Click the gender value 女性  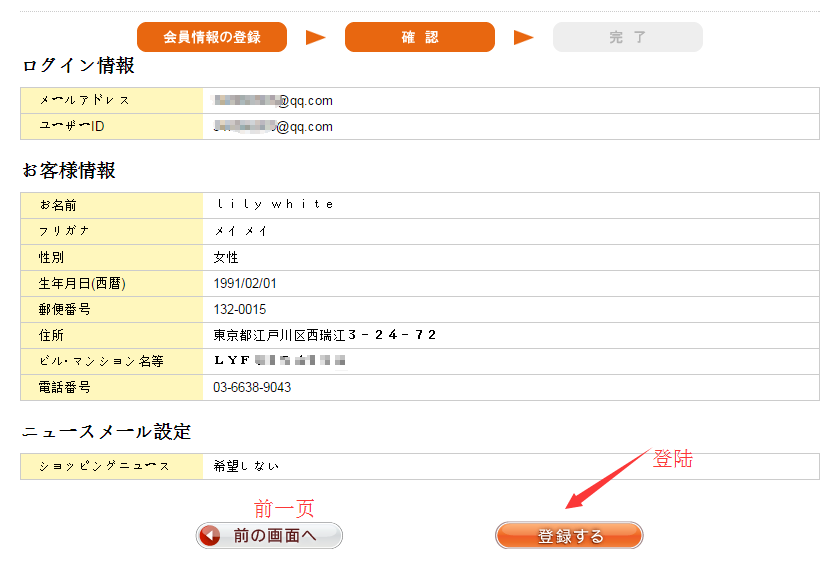pyautogui.click(x=226, y=257)
